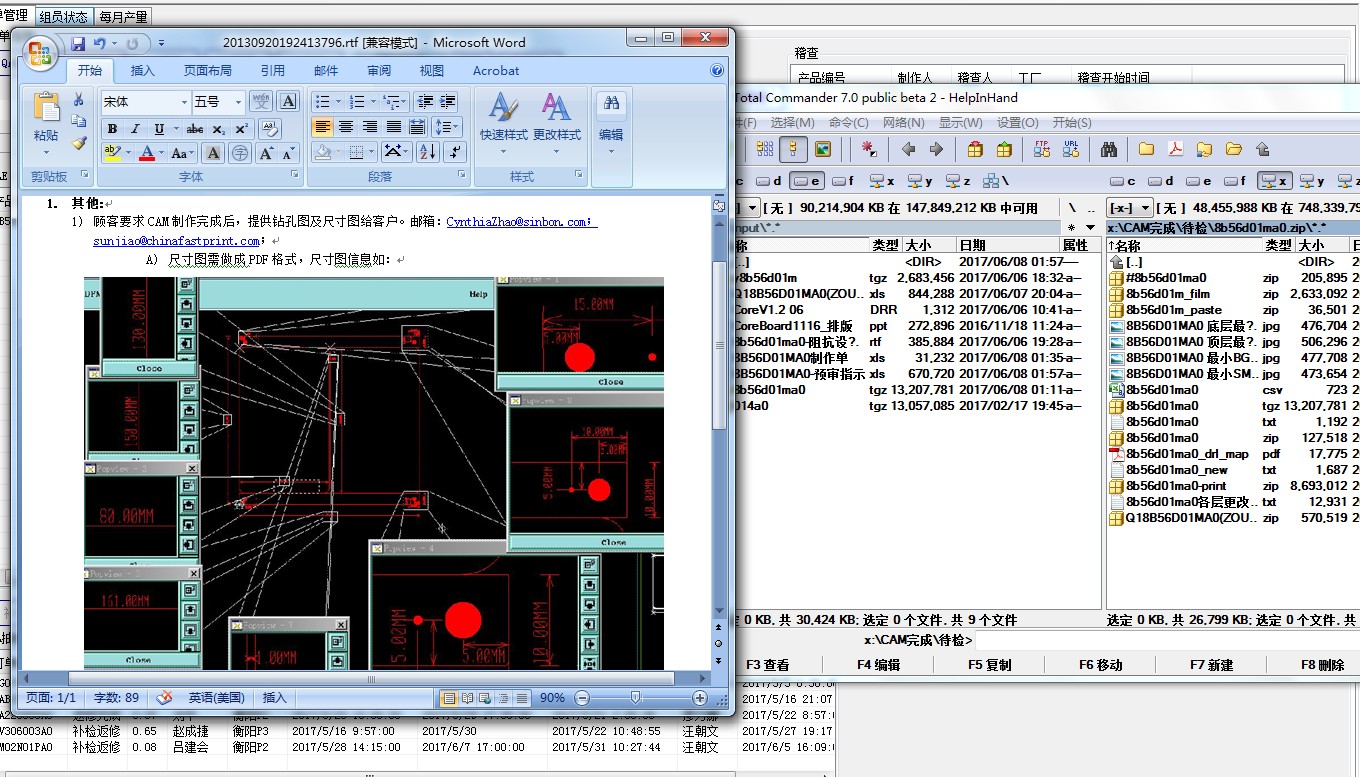The width and height of the screenshot is (1360, 777).
Task: Decrease paragraph indent in Word
Action: click(x=425, y=102)
